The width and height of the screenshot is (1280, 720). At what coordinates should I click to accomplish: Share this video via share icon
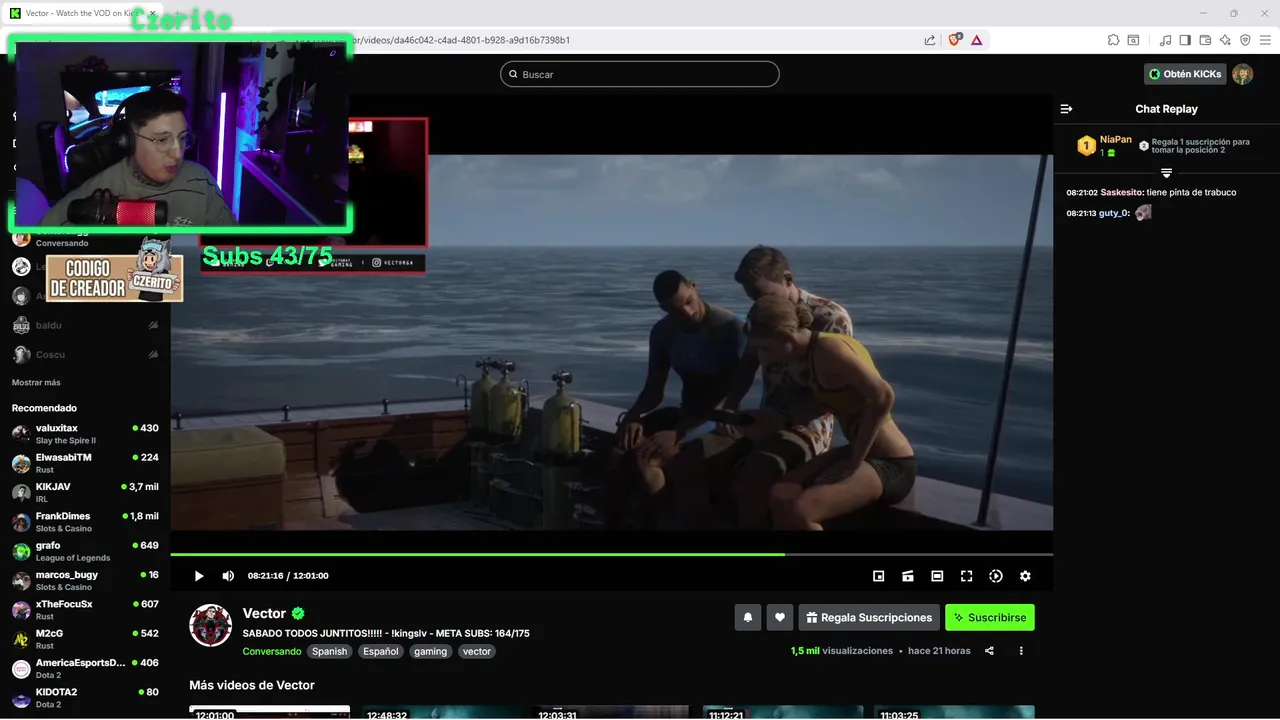(x=989, y=651)
